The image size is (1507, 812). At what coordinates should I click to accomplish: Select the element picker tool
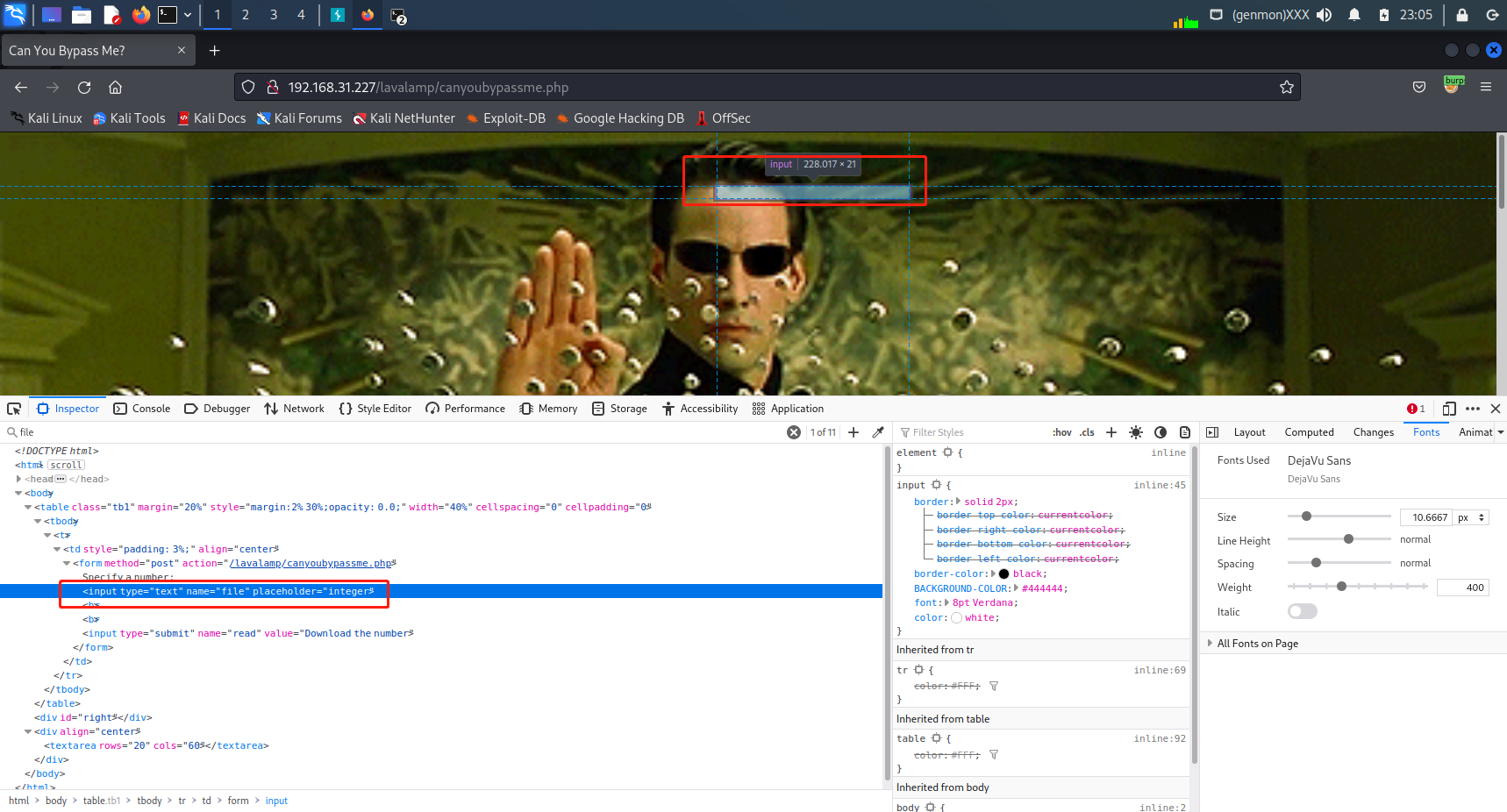[x=14, y=409]
